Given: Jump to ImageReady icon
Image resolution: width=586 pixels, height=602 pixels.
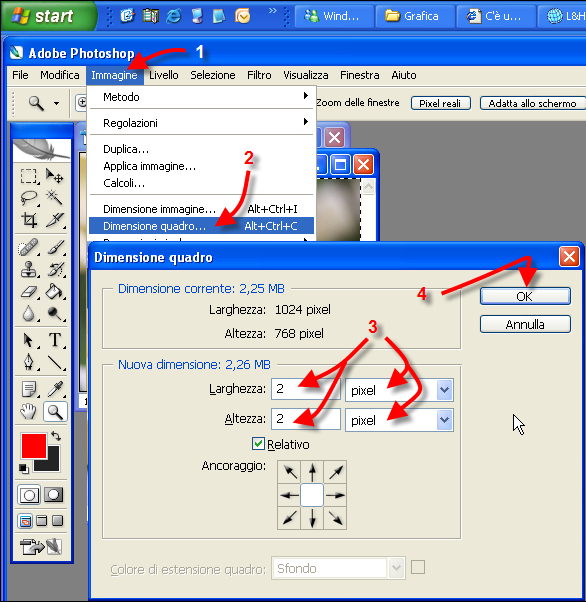Looking at the screenshot, I should [x=41, y=547].
